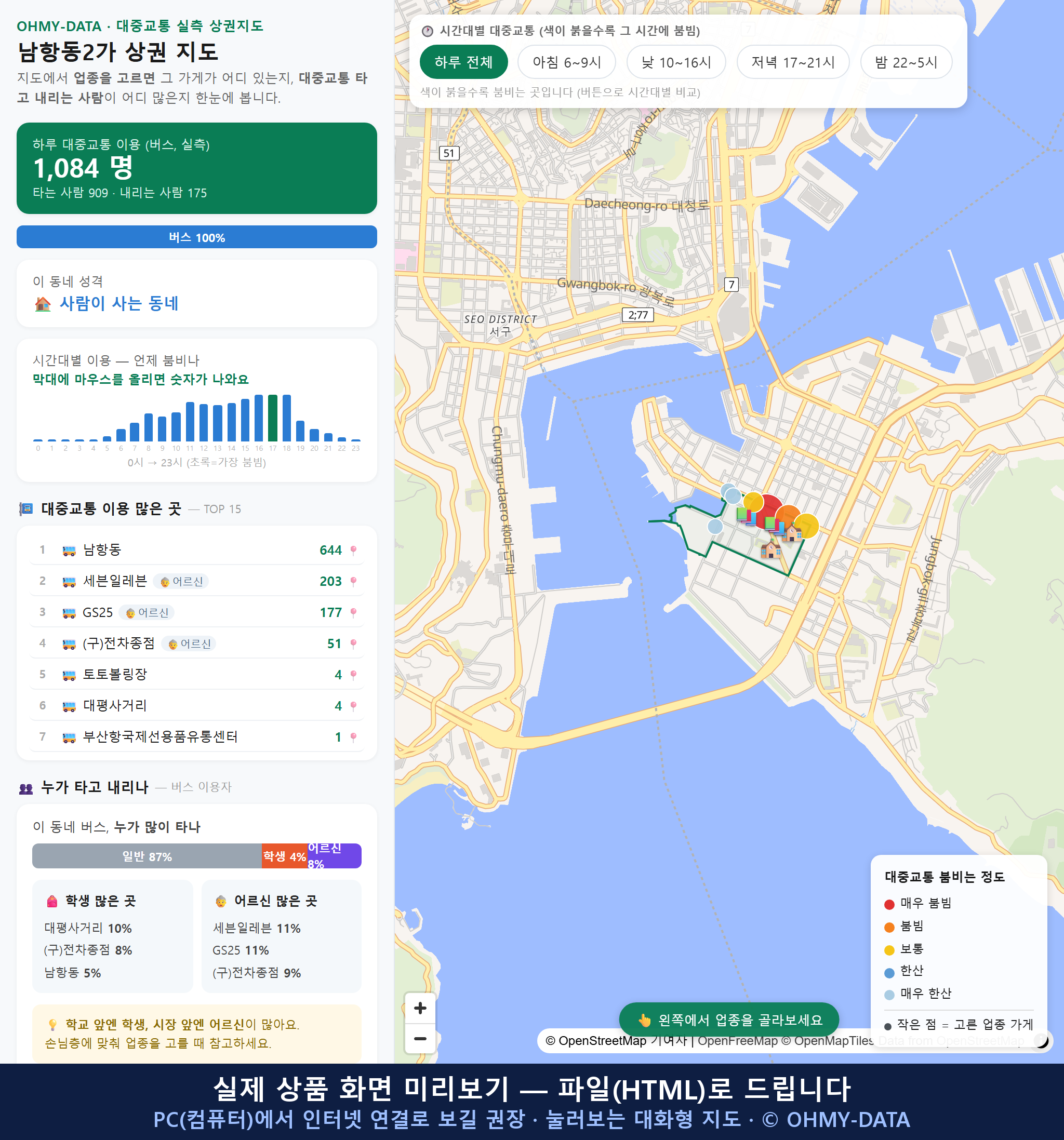Click the blue 한산 legend dot

(889, 973)
